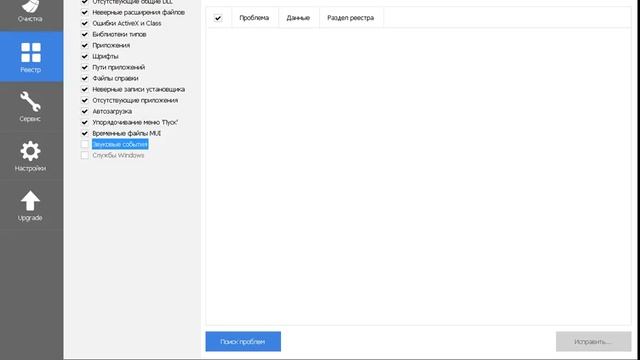
Task: Click the 'Исправить...' button
Action: click(x=593, y=342)
